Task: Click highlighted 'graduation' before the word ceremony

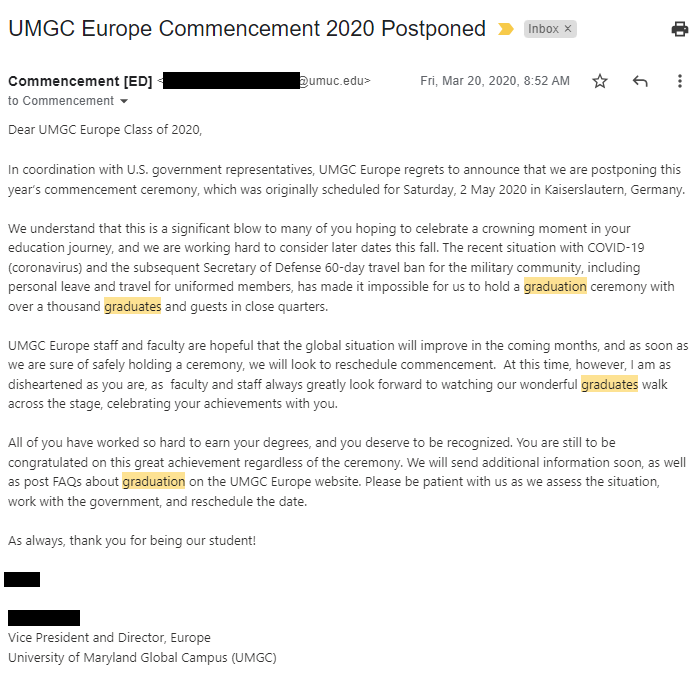Action: (x=555, y=287)
